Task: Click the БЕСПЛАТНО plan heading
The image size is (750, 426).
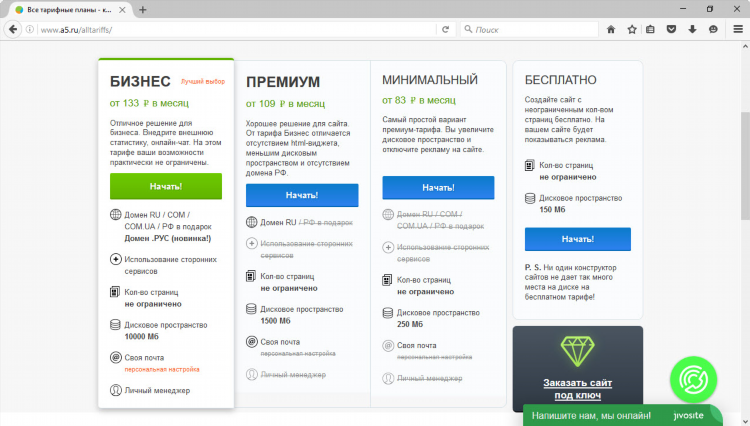Action: pyautogui.click(x=561, y=80)
